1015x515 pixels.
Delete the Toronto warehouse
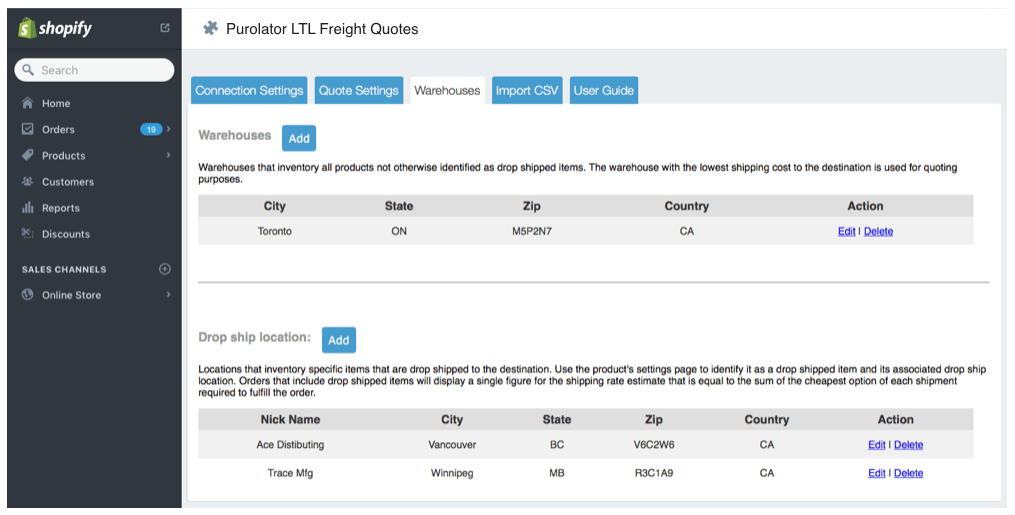coord(878,231)
